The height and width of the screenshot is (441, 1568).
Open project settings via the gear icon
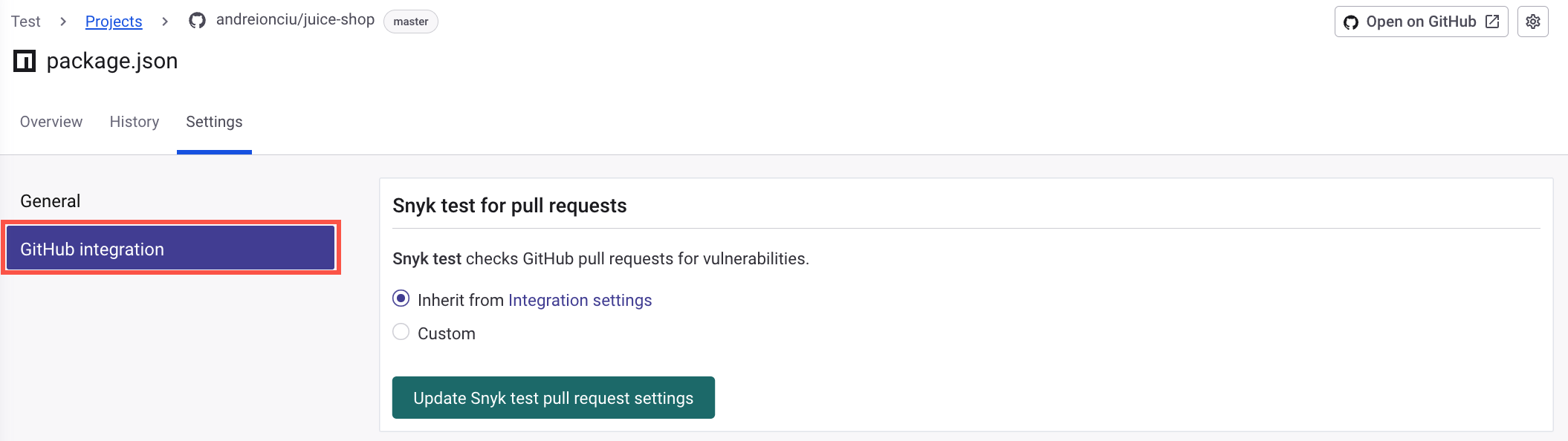coord(1532,22)
